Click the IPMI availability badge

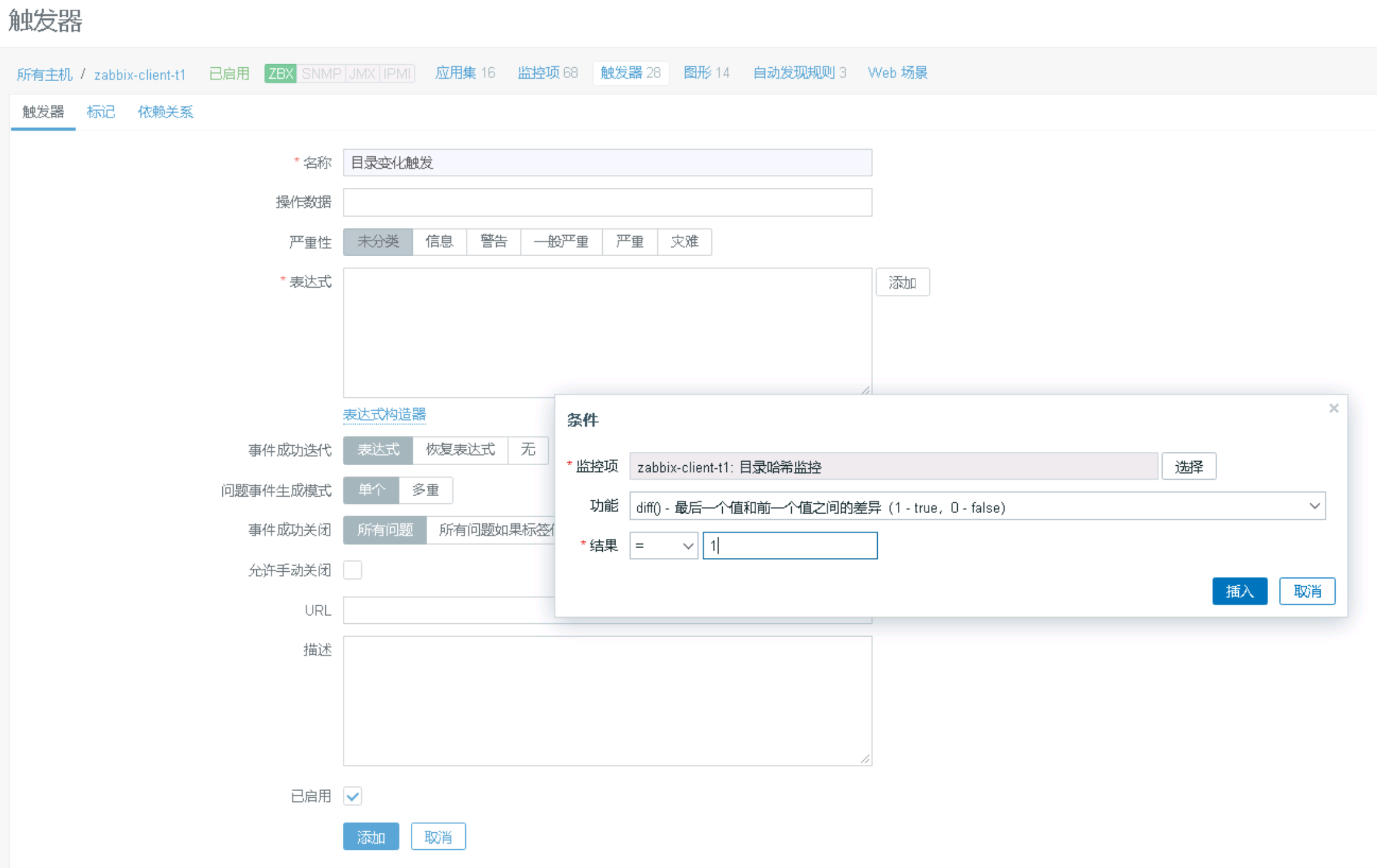[x=397, y=73]
